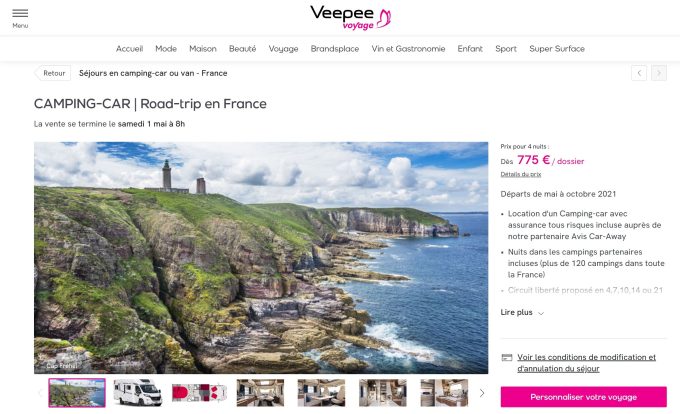Go to next offer arrow at top right
The height and width of the screenshot is (414, 680).
tap(659, 73)
